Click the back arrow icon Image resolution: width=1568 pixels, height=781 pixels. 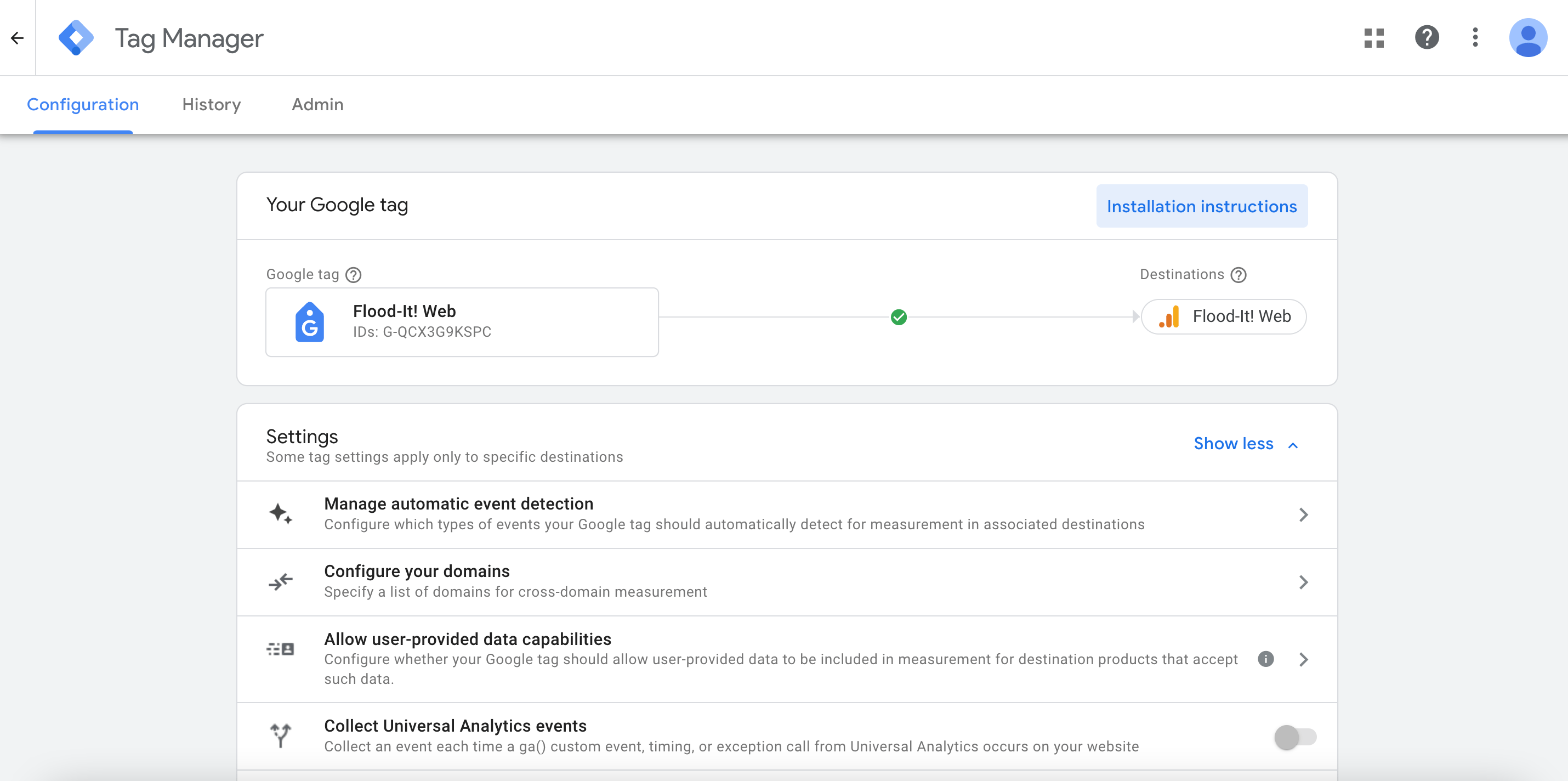point(17,38)
